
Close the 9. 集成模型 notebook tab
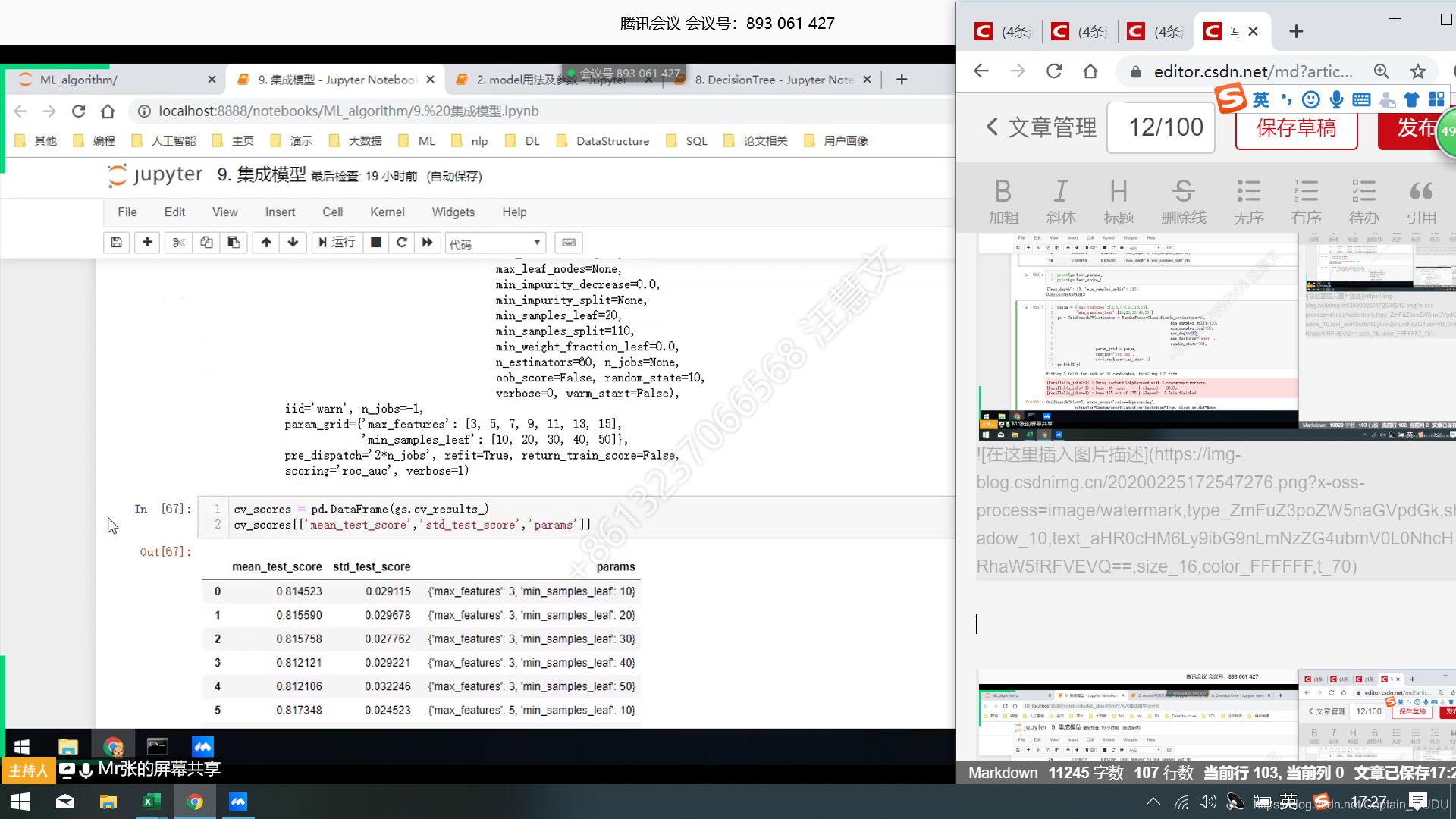tap(430, 80)
